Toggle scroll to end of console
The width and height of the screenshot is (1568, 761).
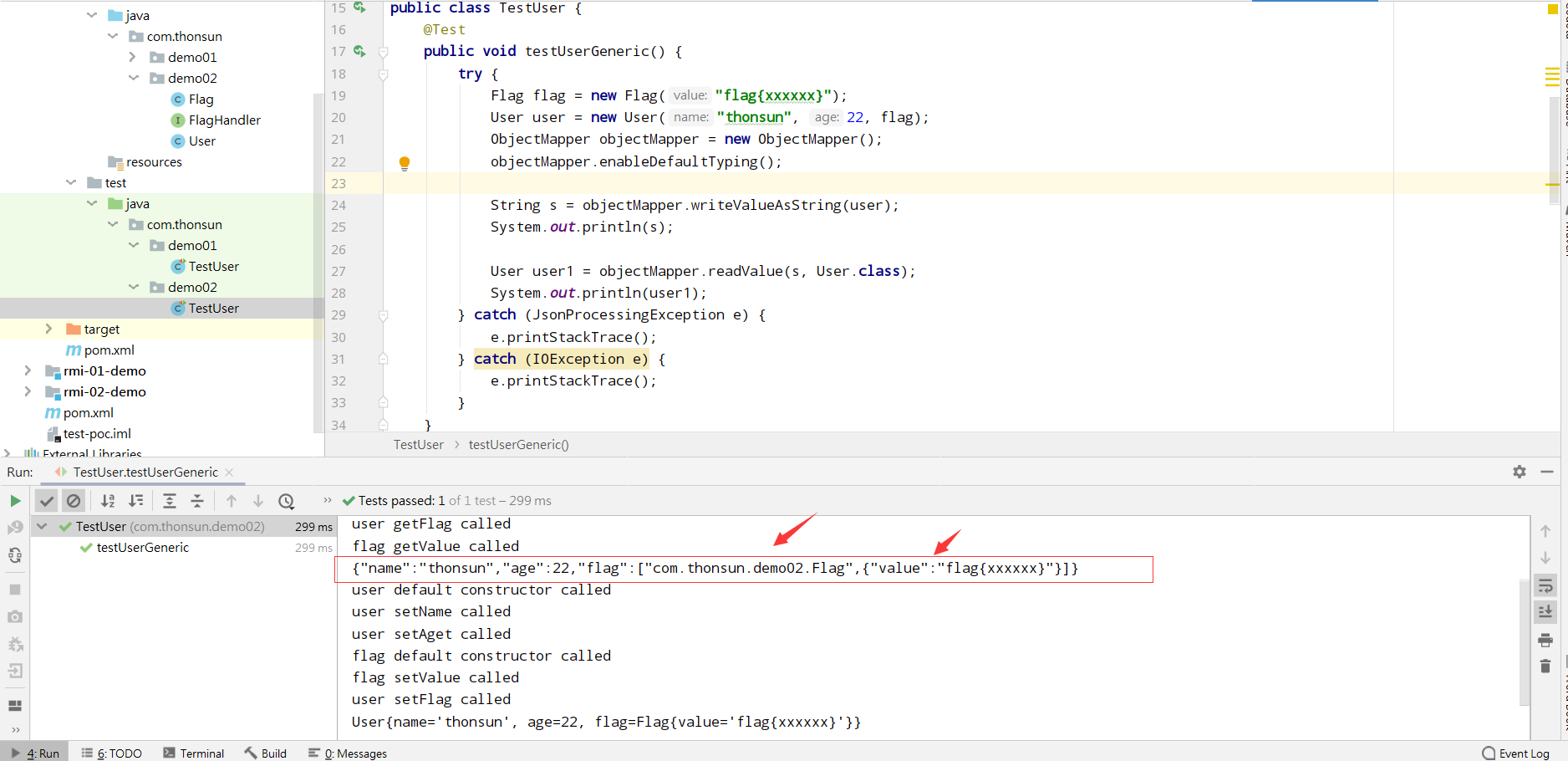[x=1545, y=612]
